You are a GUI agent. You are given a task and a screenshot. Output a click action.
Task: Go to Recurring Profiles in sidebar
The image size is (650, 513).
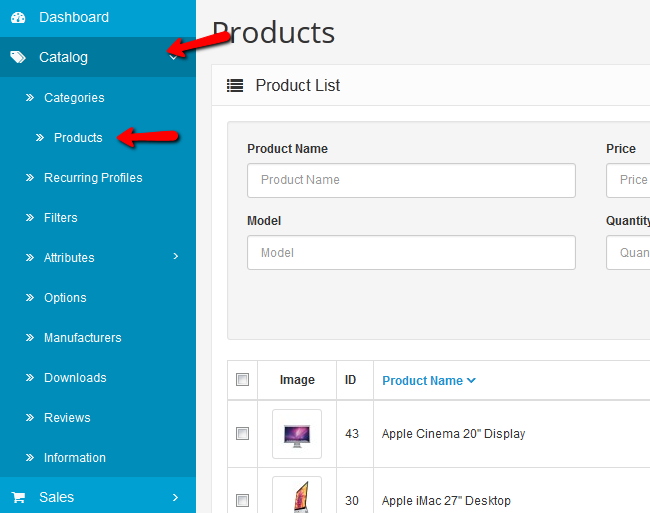(93, 178)
